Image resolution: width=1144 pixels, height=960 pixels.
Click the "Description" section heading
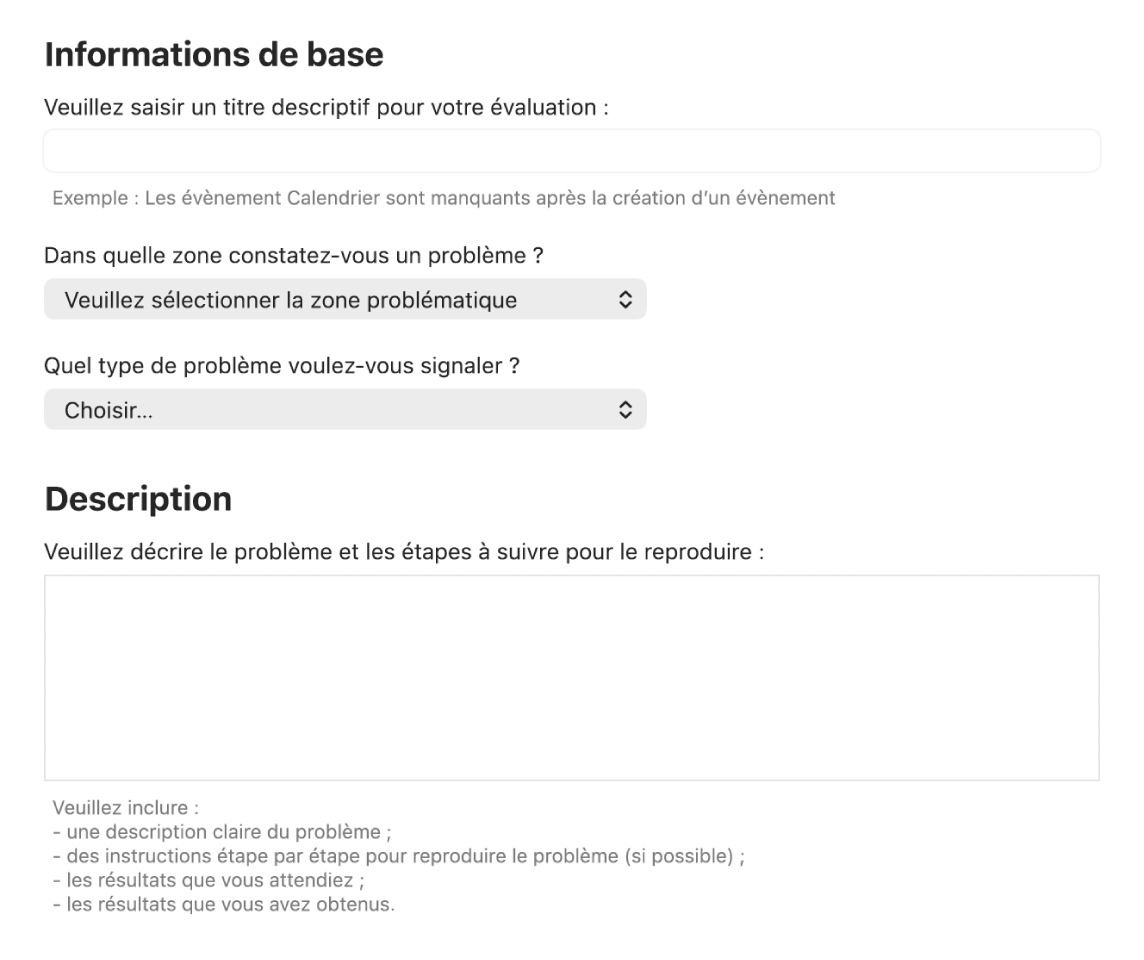tap(138, 499)
